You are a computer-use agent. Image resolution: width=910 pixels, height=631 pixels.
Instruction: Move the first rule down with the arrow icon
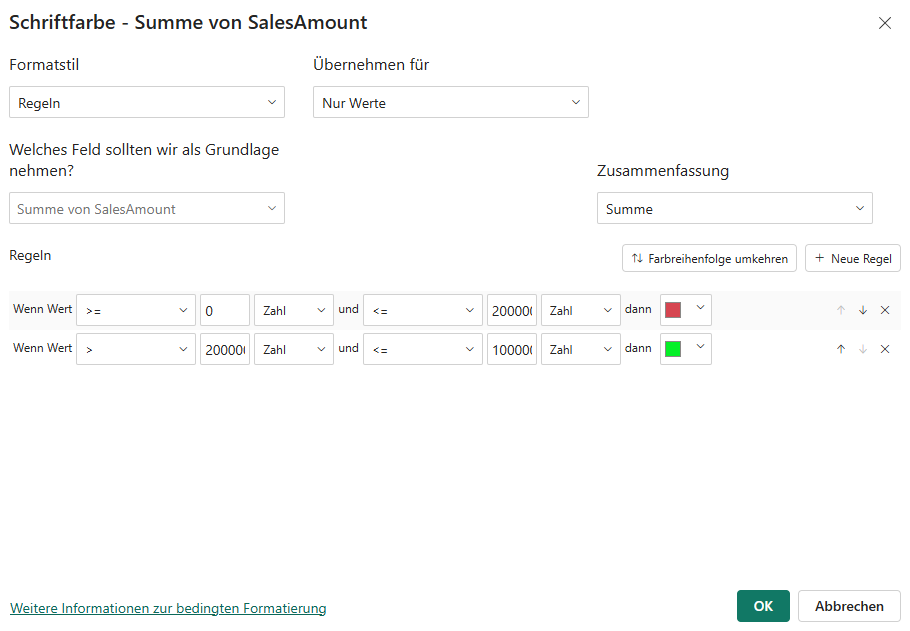pos(863,310)
